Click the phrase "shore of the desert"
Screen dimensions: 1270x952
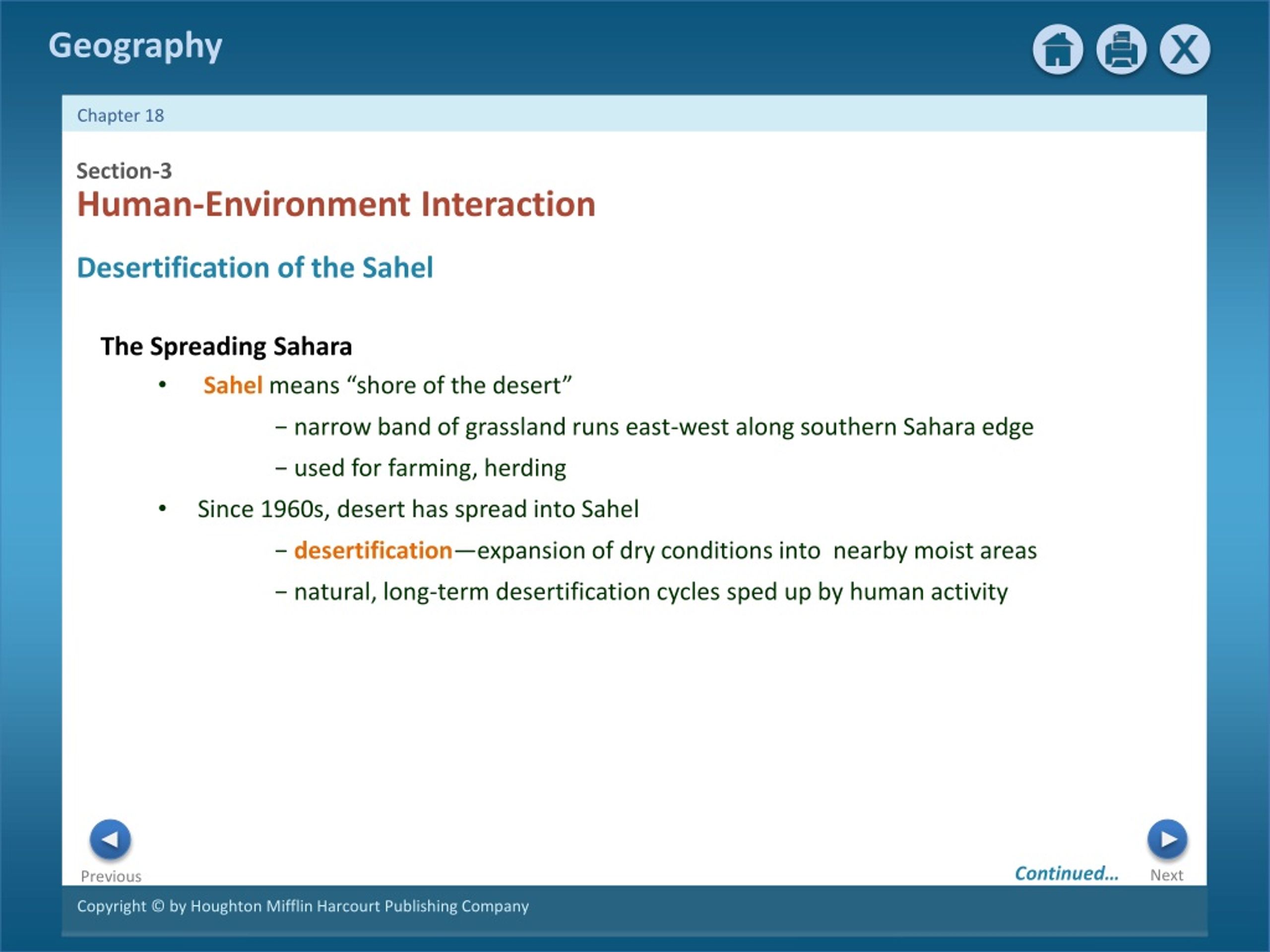pos(459,385)
